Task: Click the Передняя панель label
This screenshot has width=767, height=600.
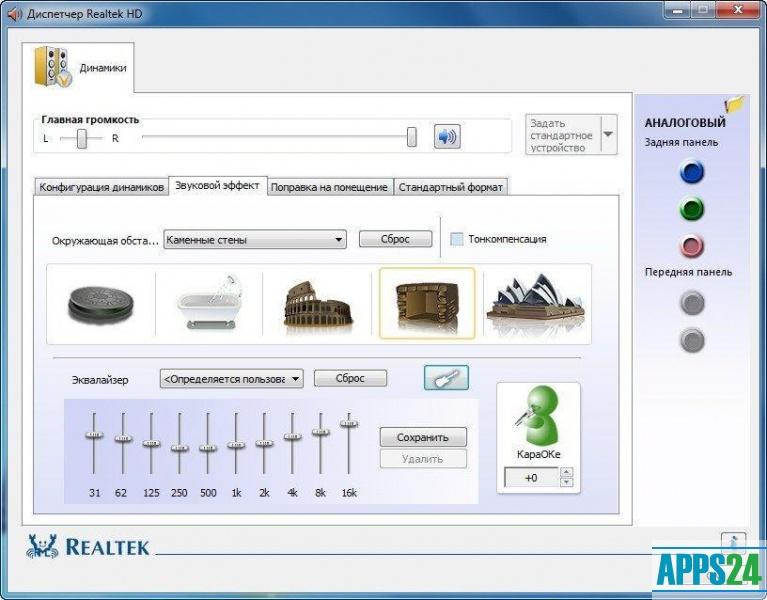Action: pyautogui.click(x=688, y=272)
